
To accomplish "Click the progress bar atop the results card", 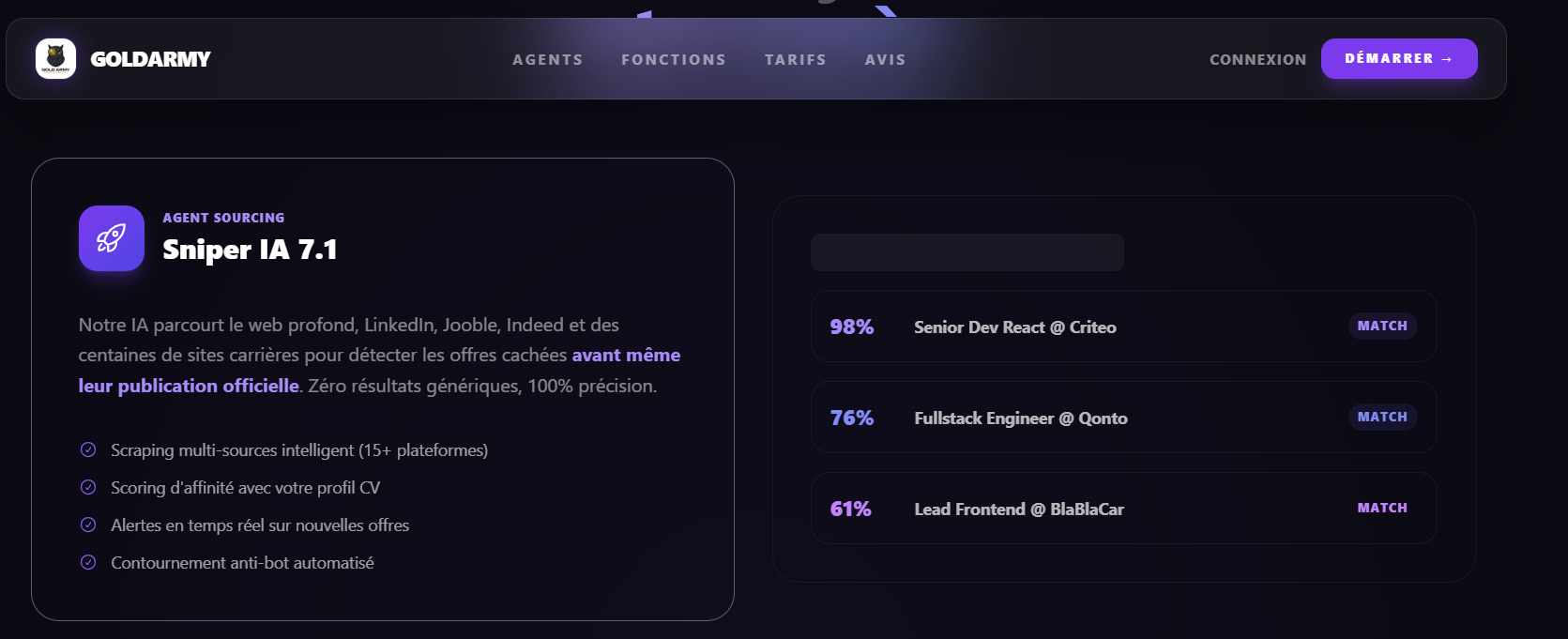I will [967, 252].
